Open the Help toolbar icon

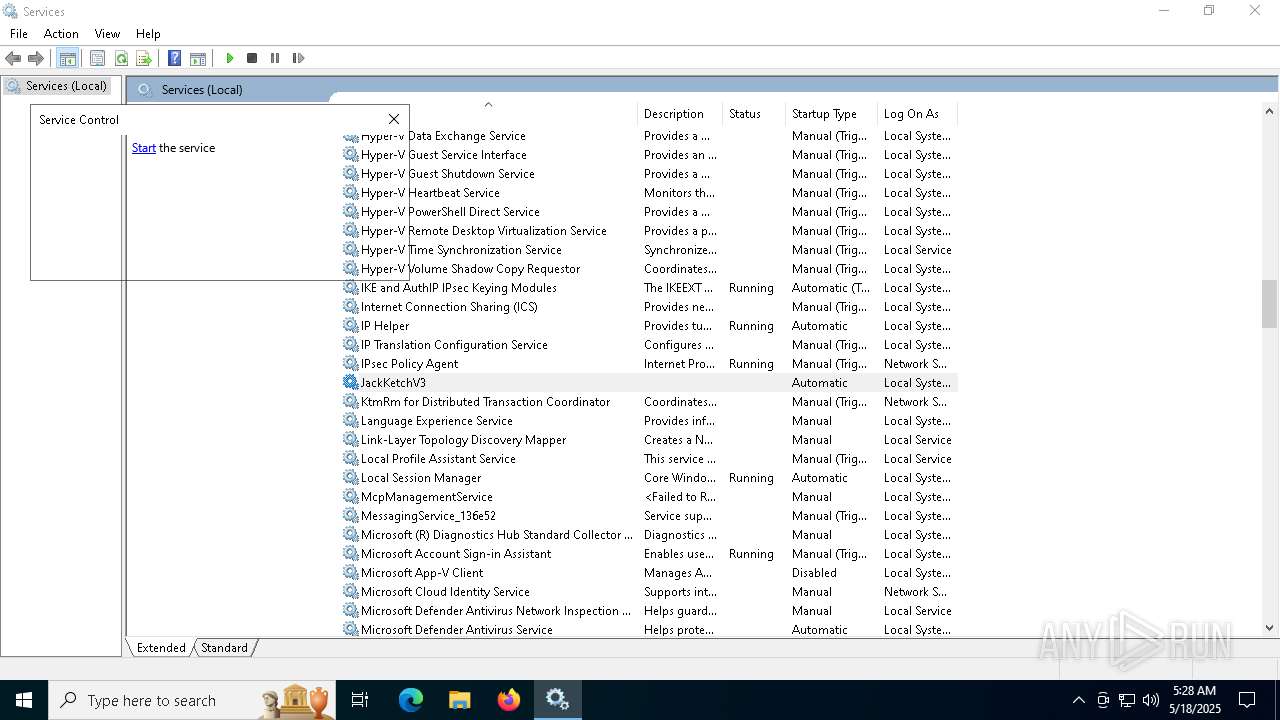[x=174, y=58]
